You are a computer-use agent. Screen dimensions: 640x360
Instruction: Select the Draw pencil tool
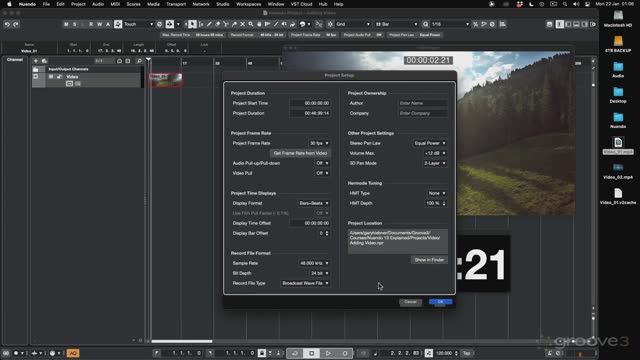[209, 24]
